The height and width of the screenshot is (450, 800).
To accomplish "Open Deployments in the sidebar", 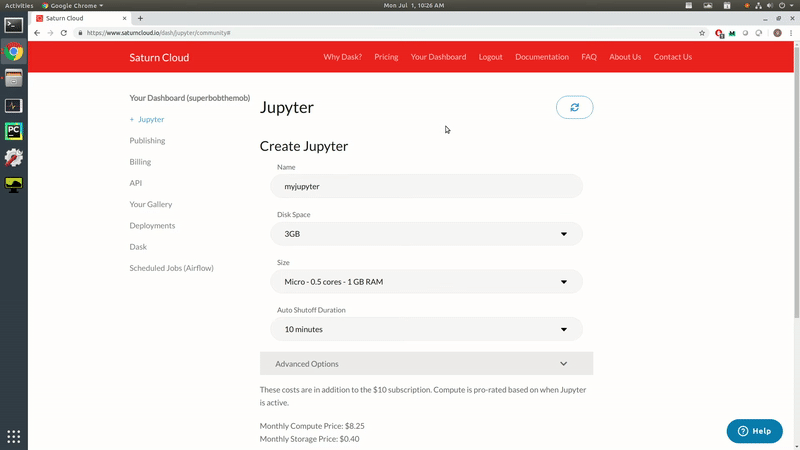I will click(x=152, y=226).
